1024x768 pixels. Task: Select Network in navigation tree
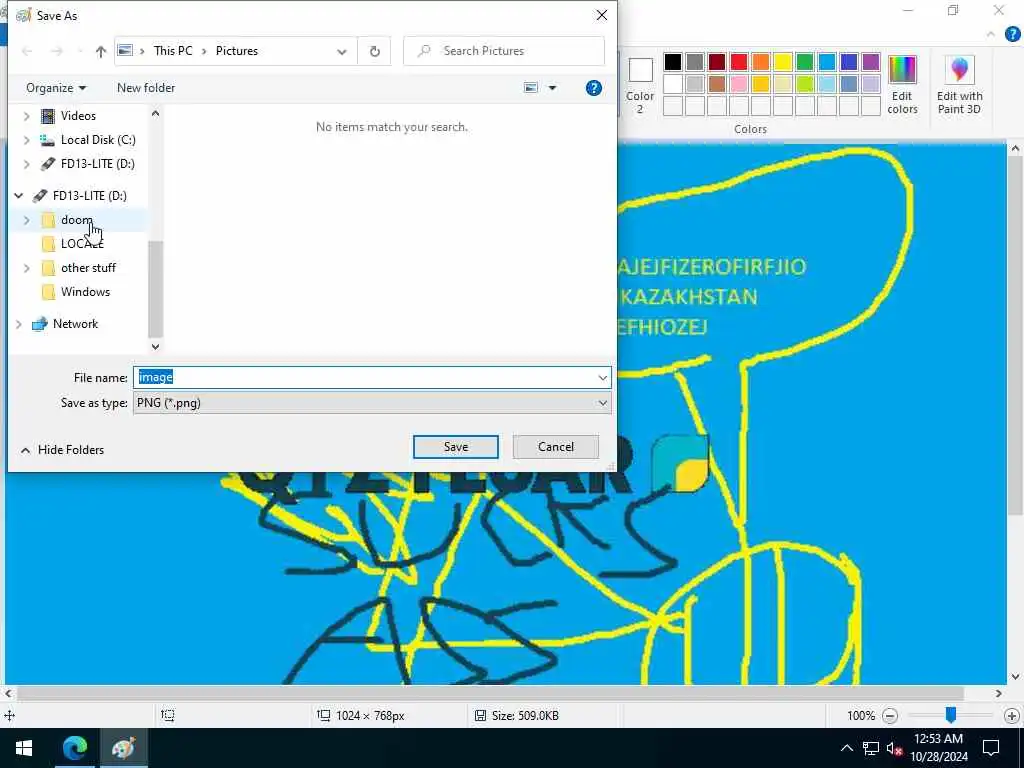(x=75, y=324)
